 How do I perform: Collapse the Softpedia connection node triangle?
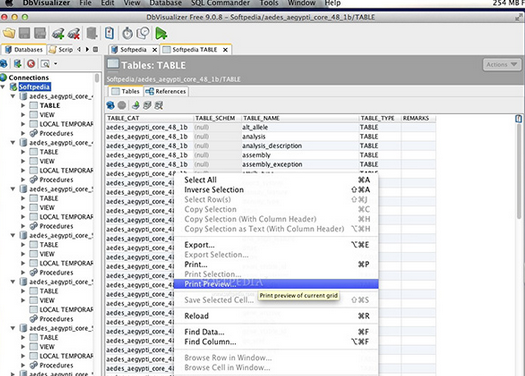tap(3, 87)
